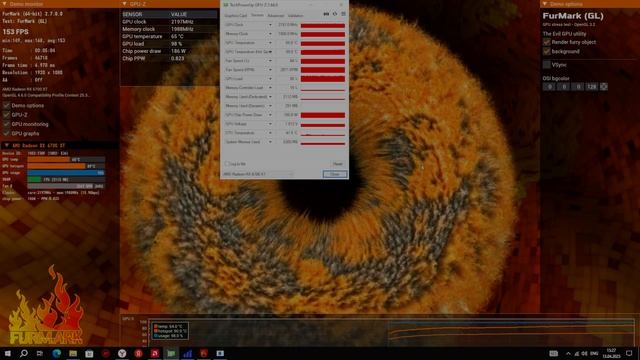The image size is (640, 360).
Task: Enable the VSync checkbox
Action: 547,64
